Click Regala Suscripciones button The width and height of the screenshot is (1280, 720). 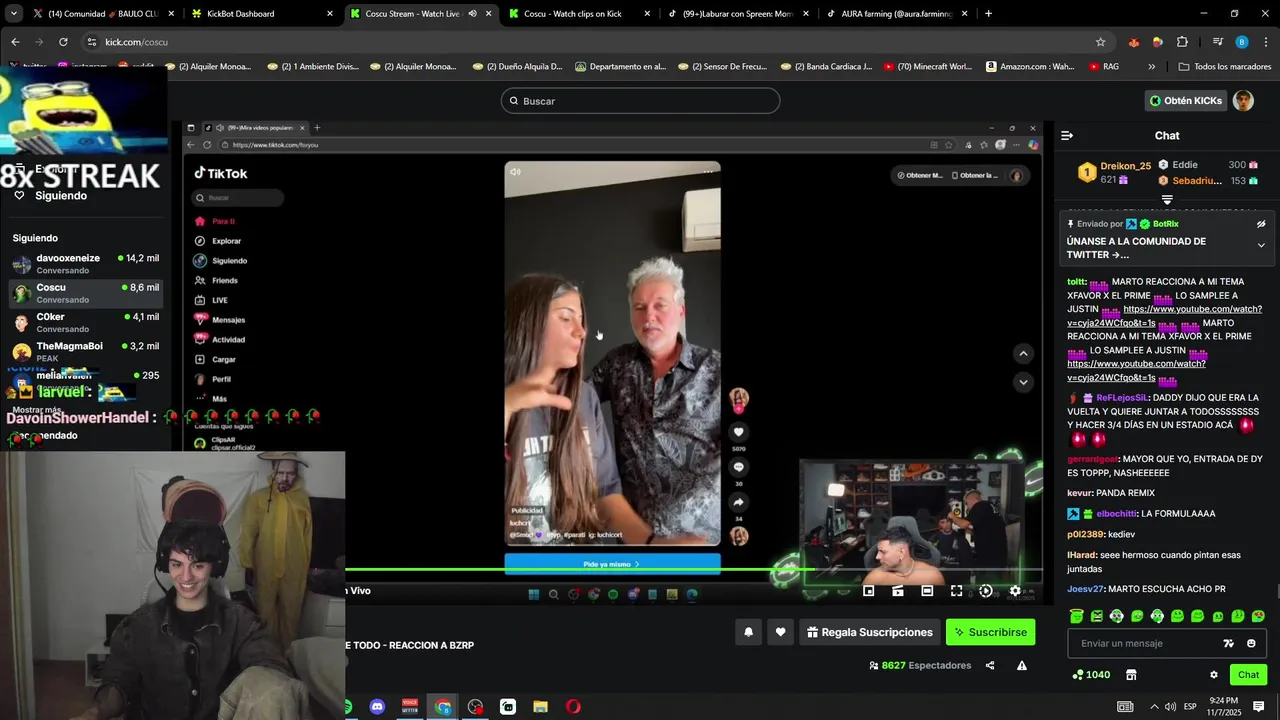click(x=869, y=632)
